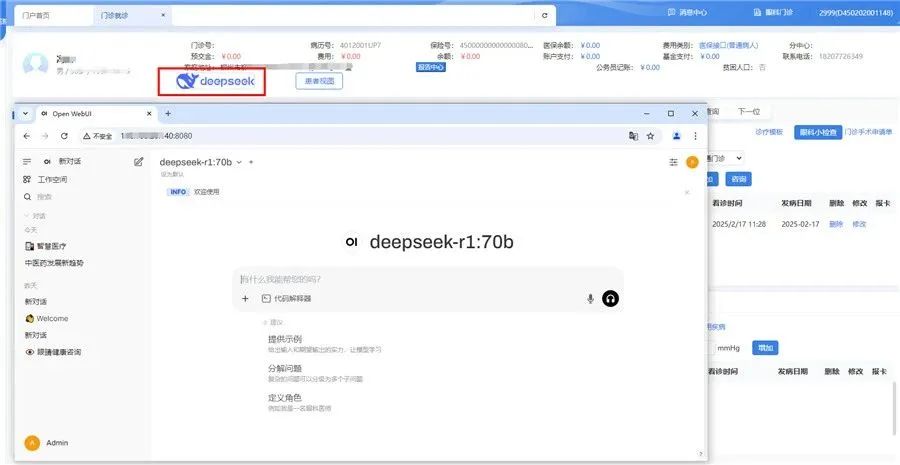Image resolution: width=900 pixels, height=465 pixels.
Task: Click the mmHg blood pressure input field
Action: tap(711, 348)
